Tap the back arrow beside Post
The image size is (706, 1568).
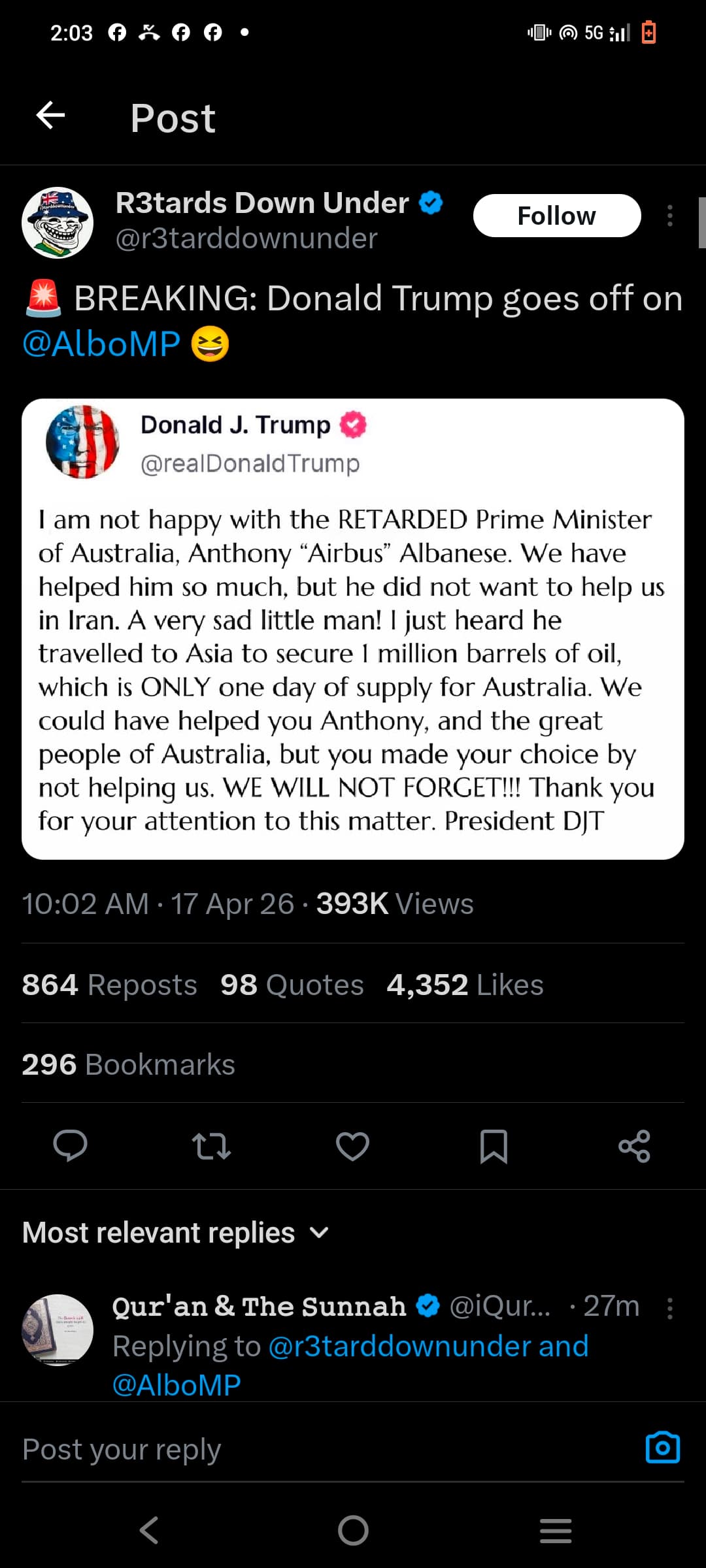[x=50, y=116]
